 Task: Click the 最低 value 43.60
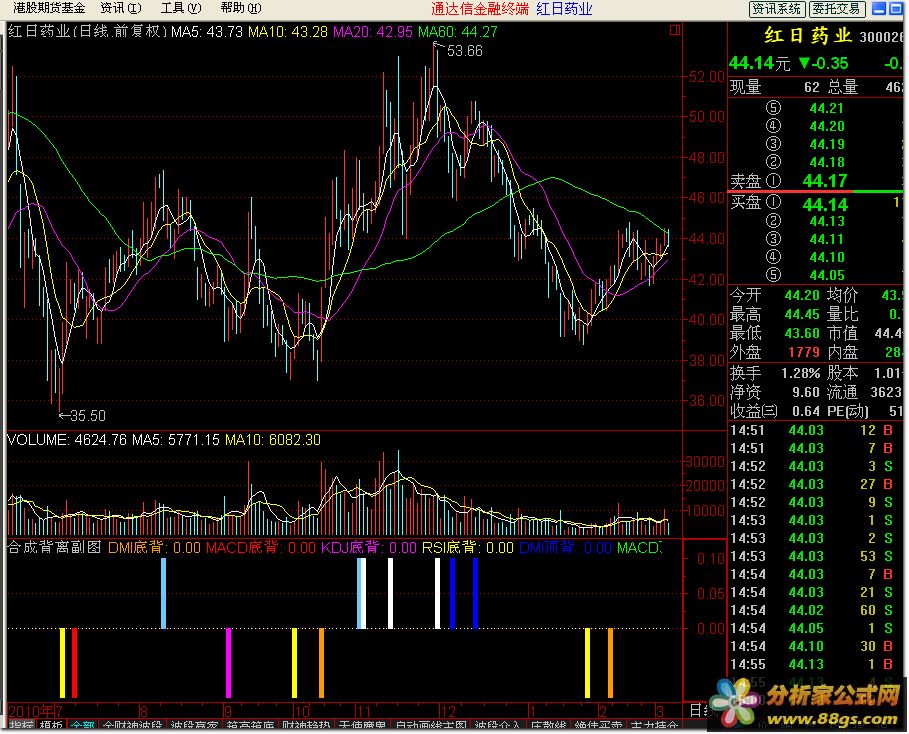(802, 333)
